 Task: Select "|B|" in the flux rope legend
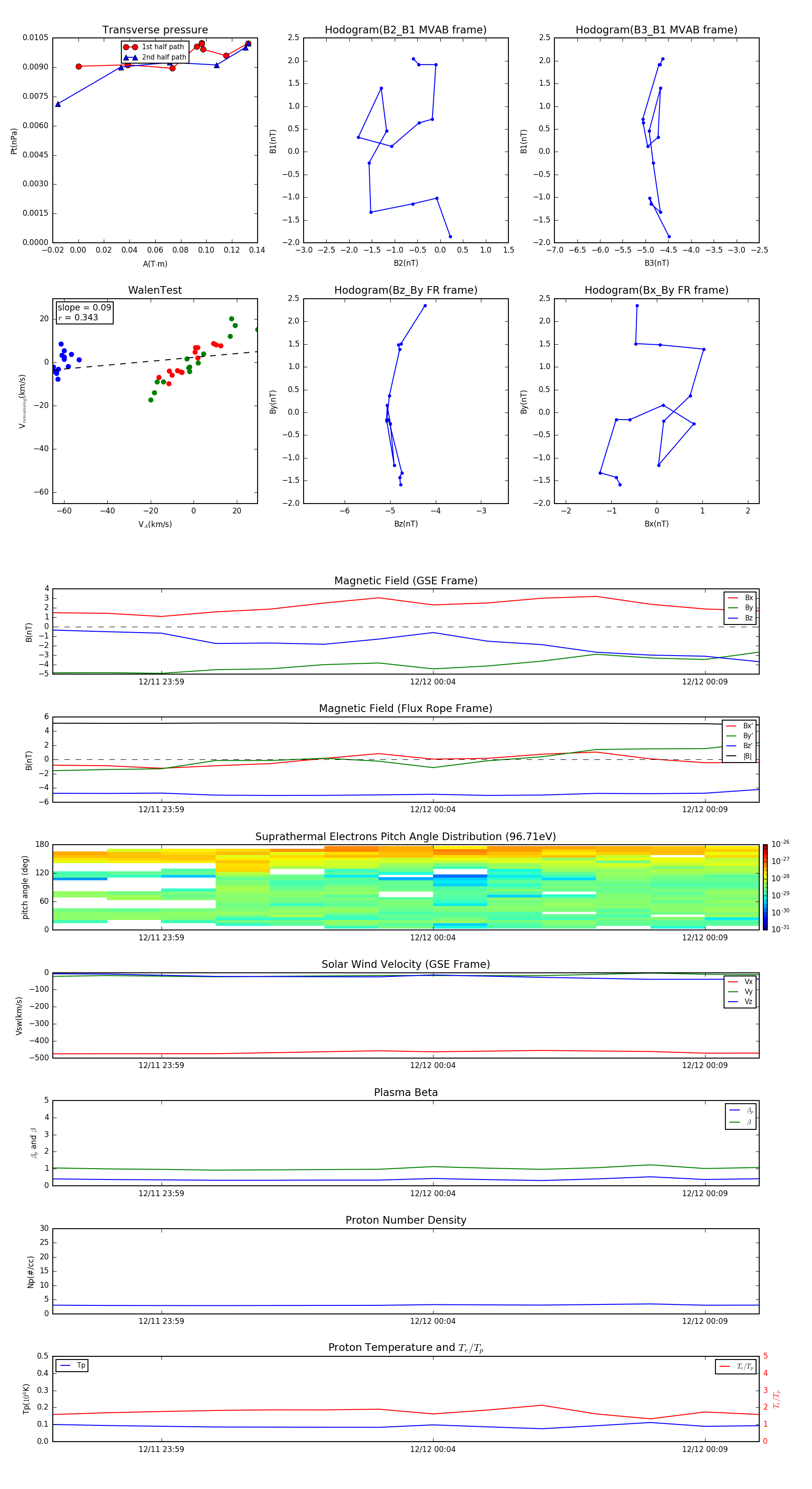[739, 756]
